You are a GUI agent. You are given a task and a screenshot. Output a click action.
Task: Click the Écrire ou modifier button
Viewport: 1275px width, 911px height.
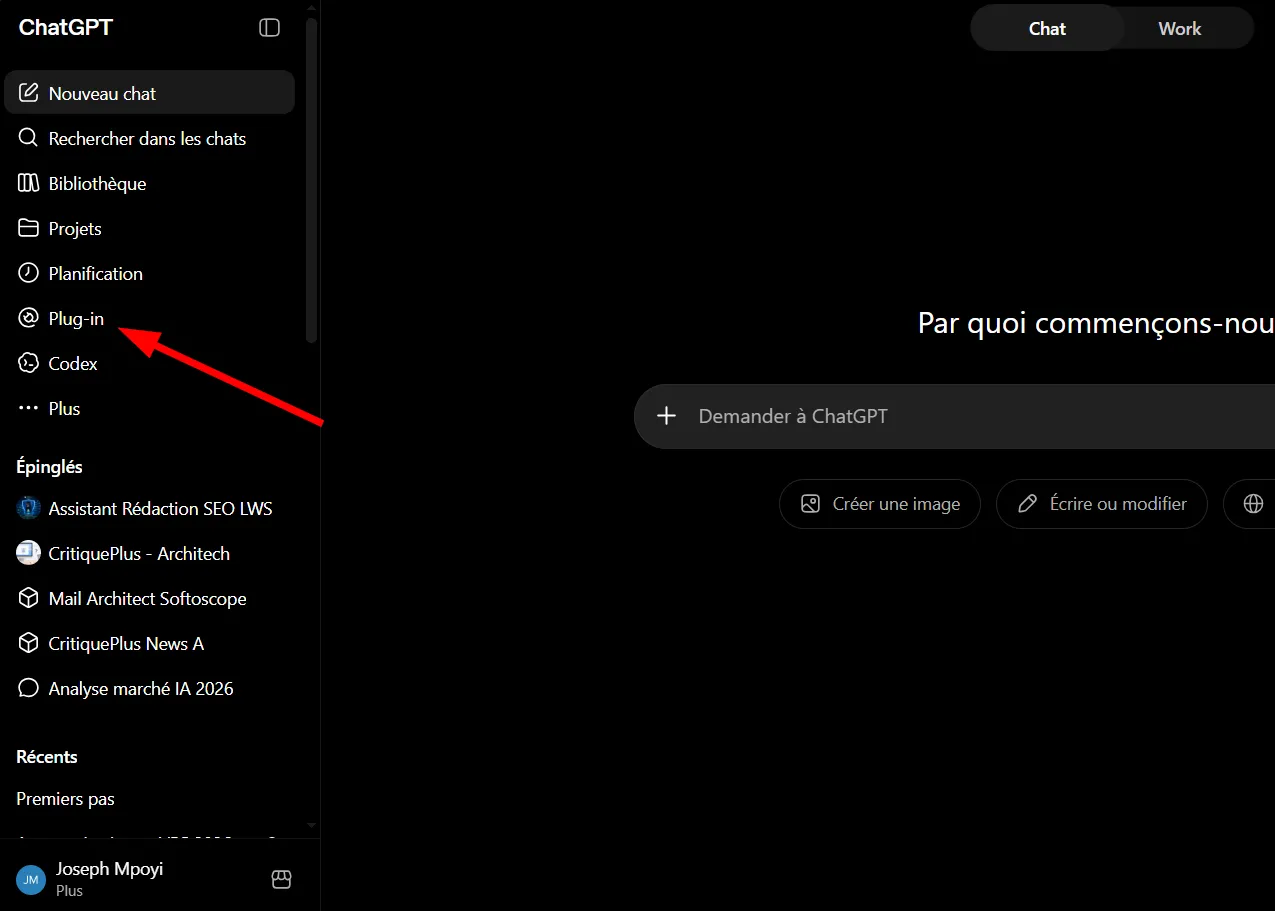(x=1102, y=504)
